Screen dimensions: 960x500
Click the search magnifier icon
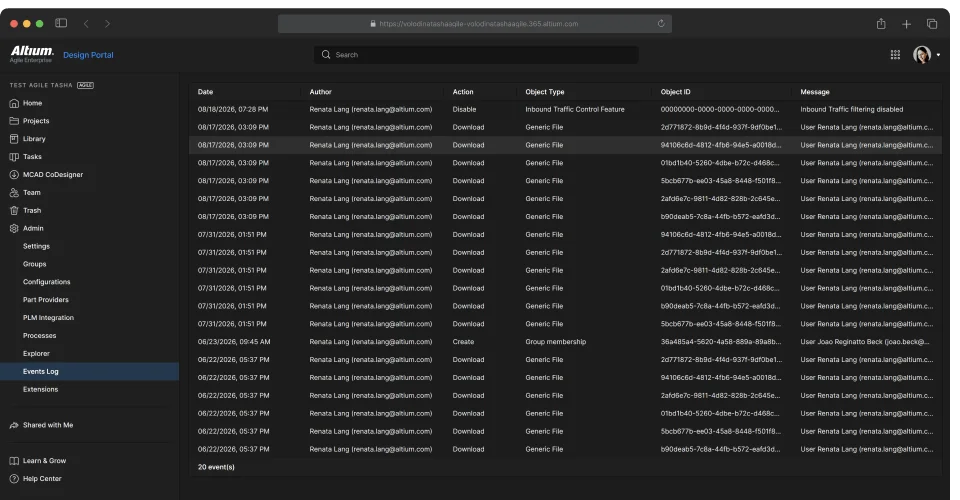point(326,54)
